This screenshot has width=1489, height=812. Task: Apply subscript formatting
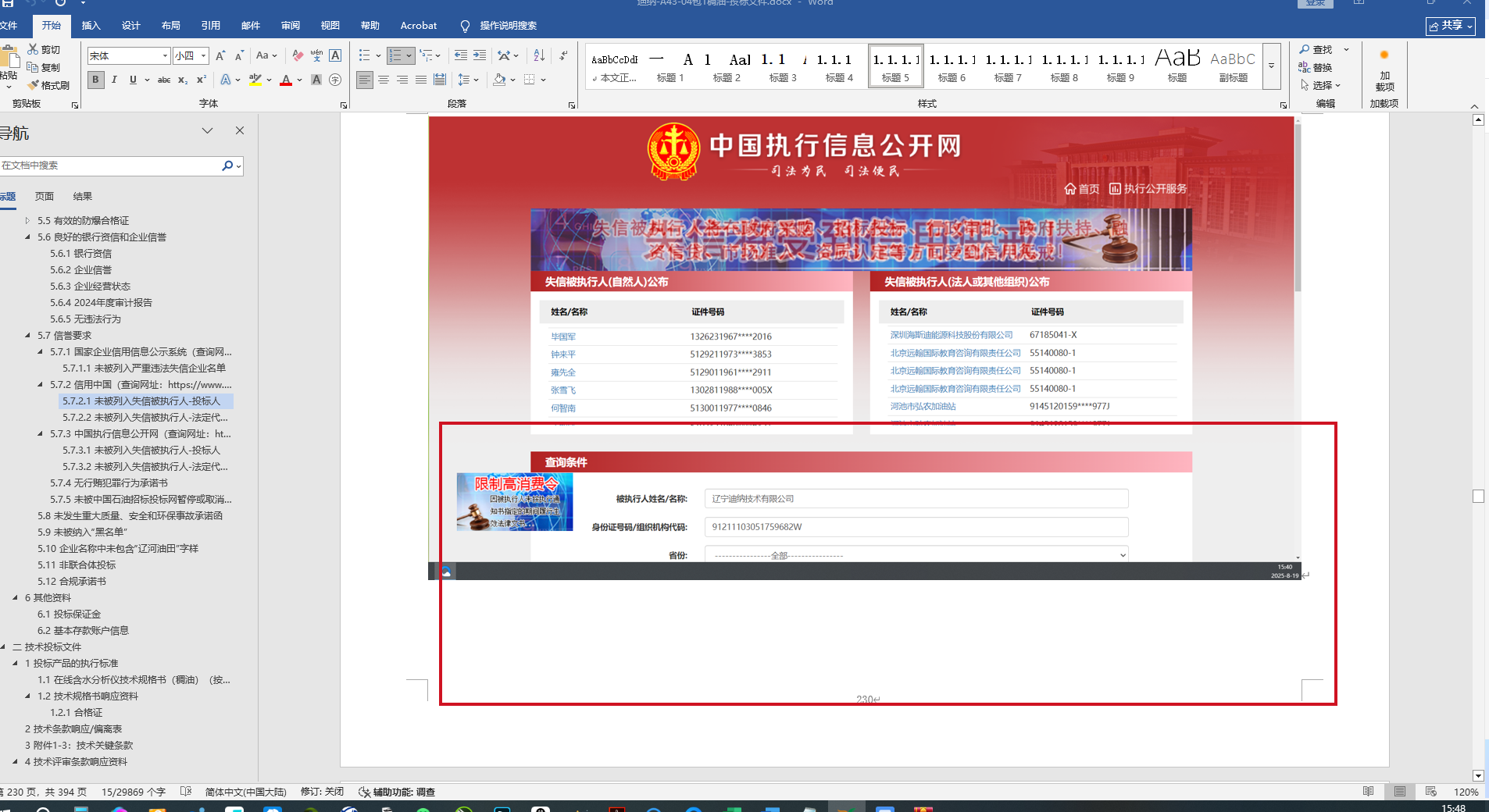point(183,80)
